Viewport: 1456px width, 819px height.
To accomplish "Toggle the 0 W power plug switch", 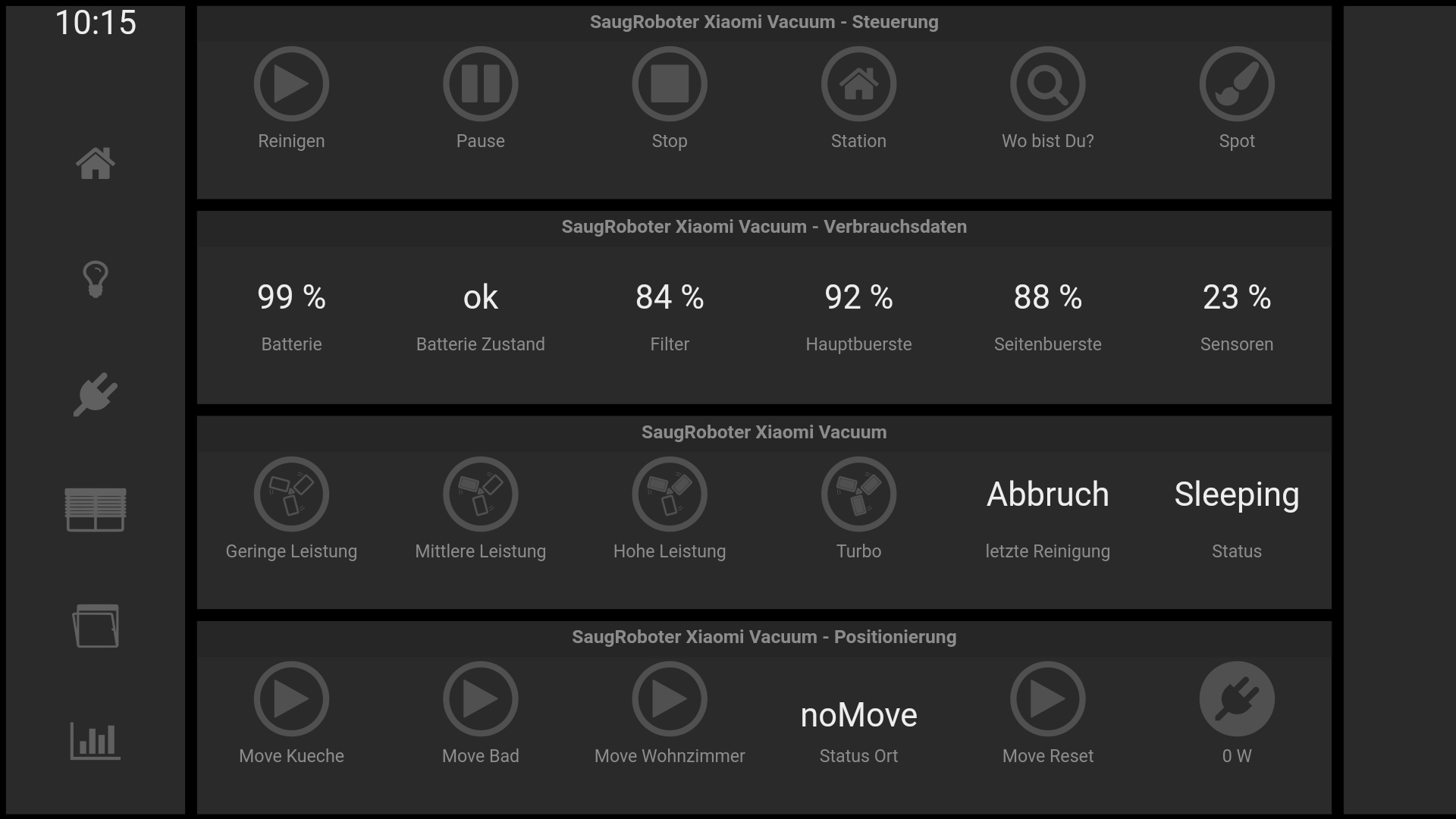I will click(1236, 699).
